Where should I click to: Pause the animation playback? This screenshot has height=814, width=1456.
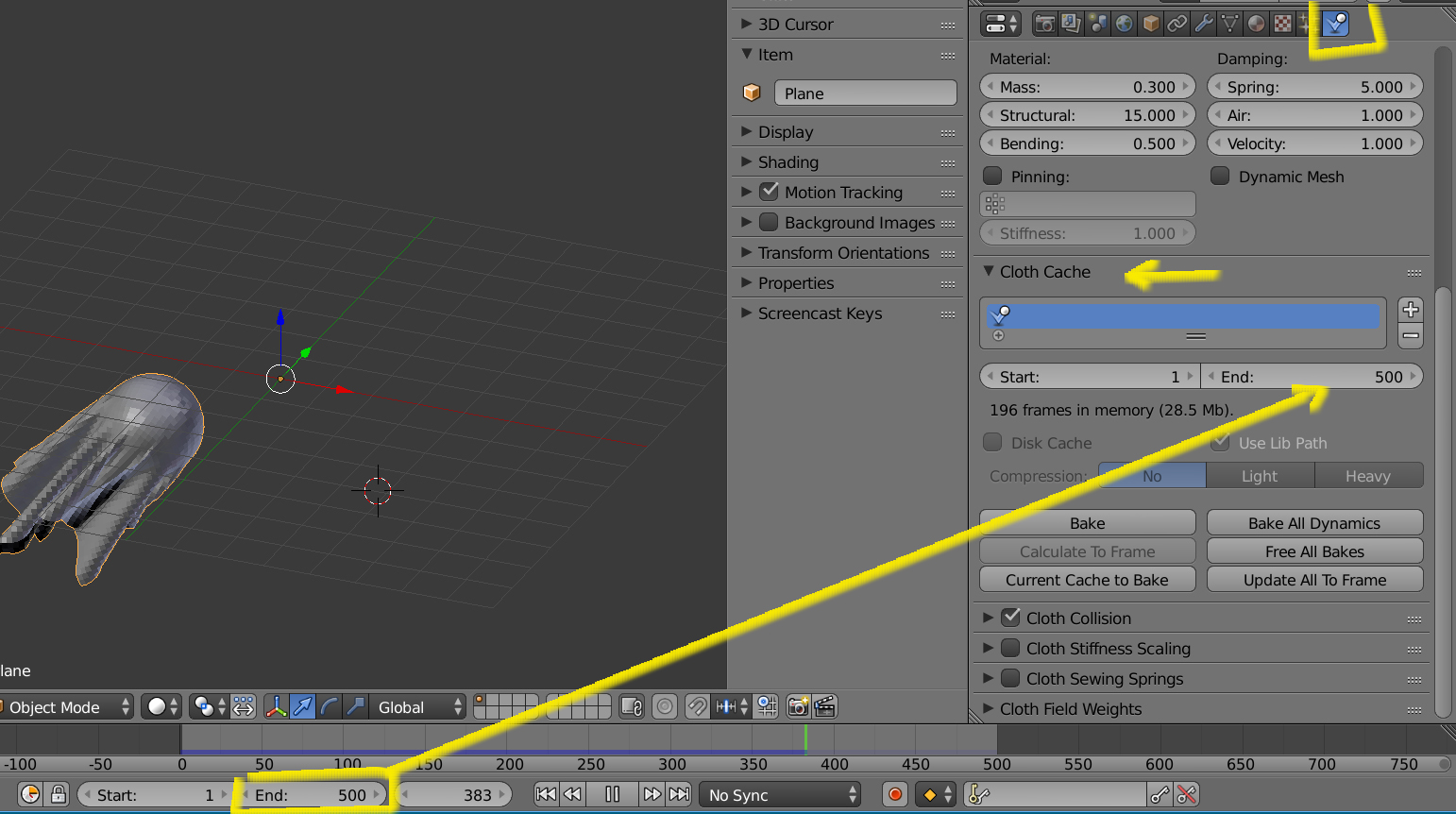tap(612, 795)
